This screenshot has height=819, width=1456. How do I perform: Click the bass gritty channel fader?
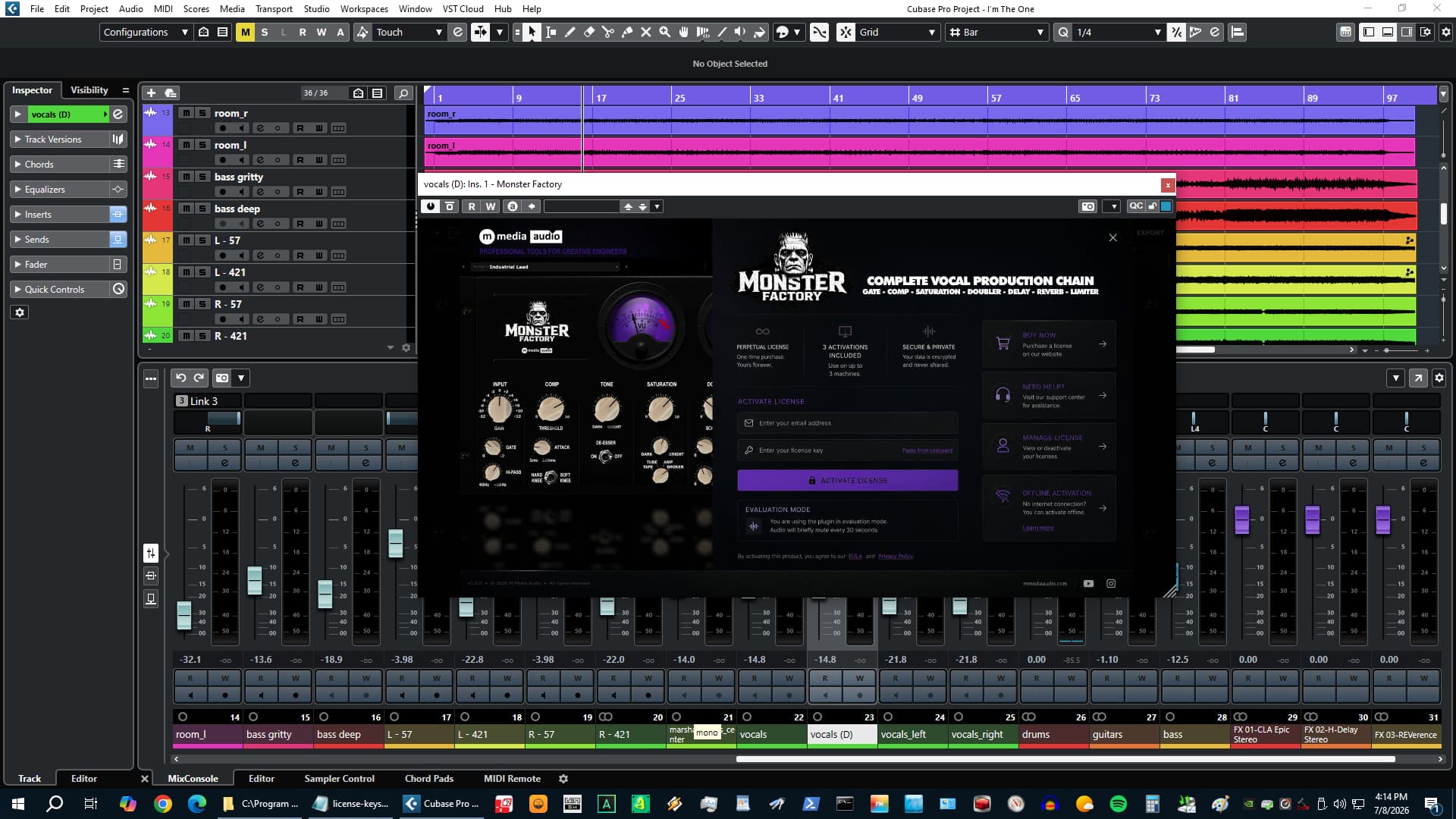(255, 581)
